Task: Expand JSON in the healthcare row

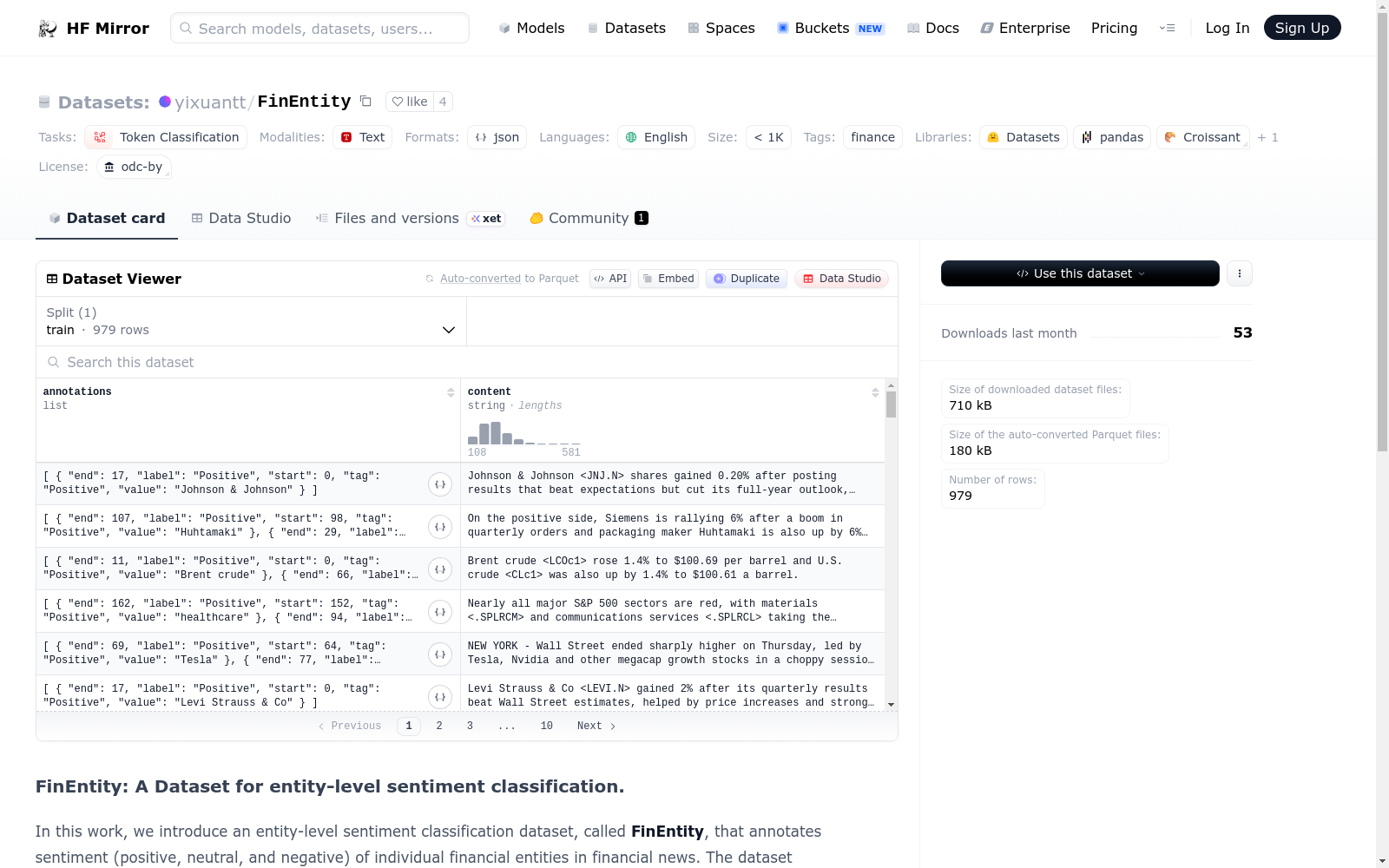Action: pos(440,612)
